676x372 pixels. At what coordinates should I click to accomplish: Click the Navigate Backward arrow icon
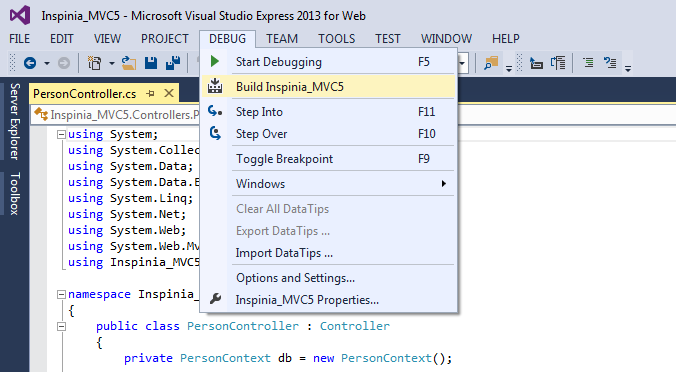30,63
